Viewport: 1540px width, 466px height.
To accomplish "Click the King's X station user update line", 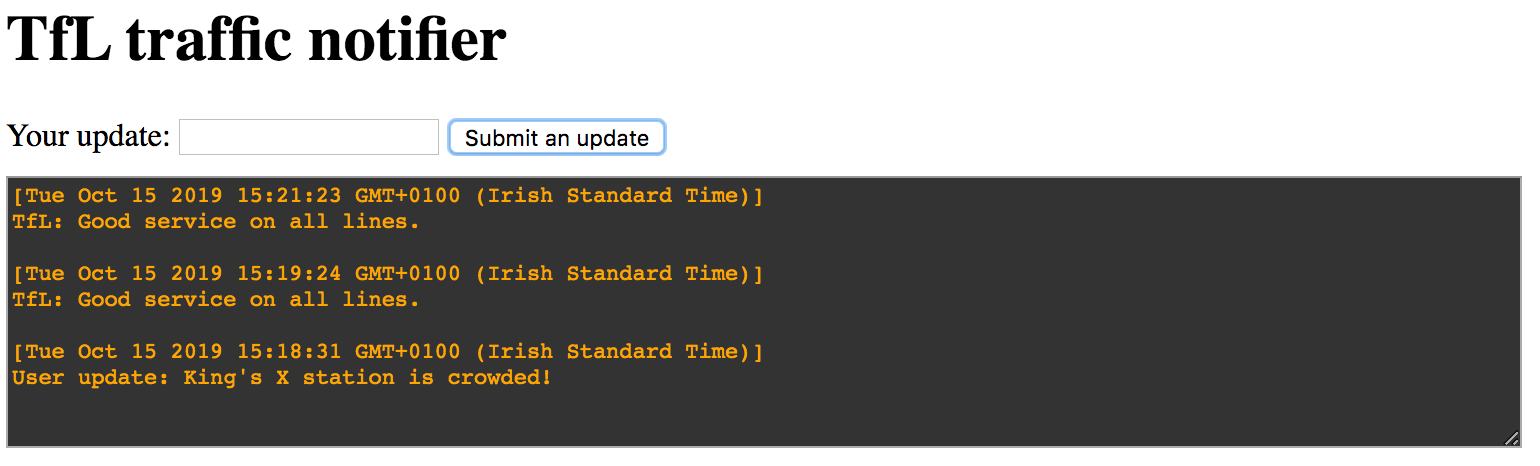I will (x=282, y=378).
